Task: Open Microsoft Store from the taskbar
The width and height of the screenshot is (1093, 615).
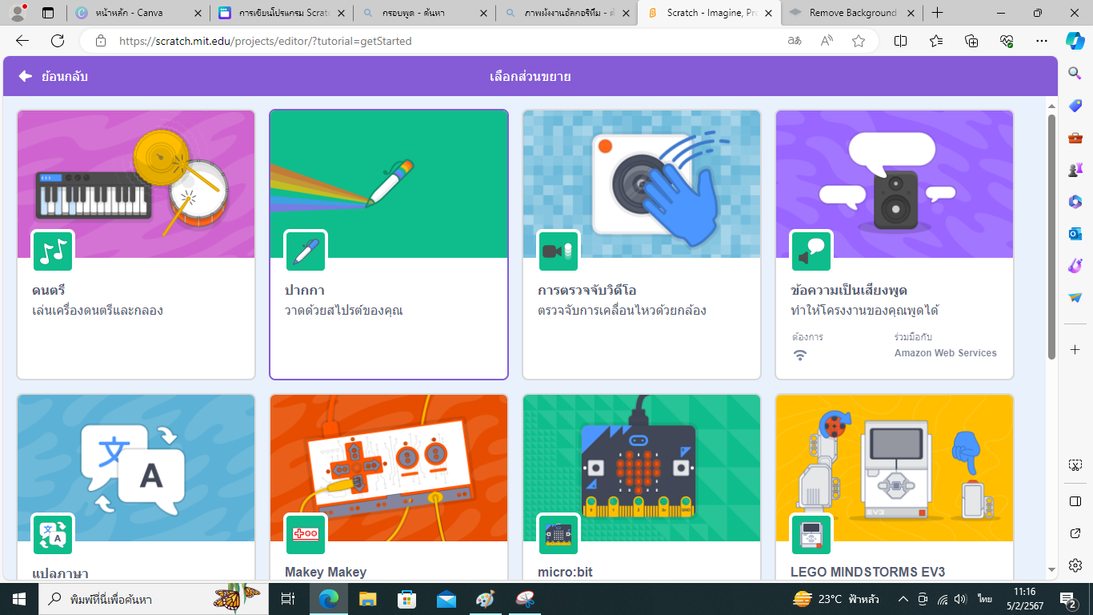Action: click(407, 599)
